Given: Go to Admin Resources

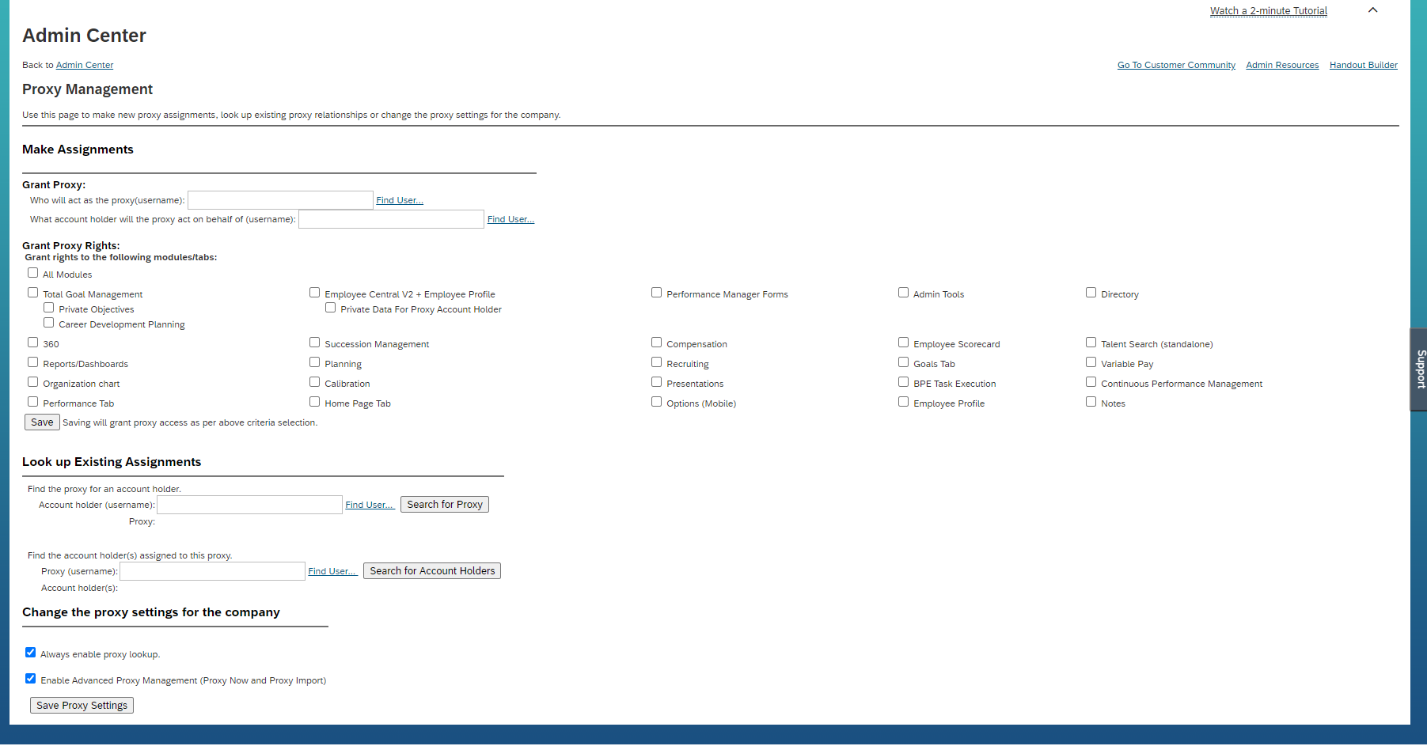Looking at the screenshot, I should coord(1282,65).
